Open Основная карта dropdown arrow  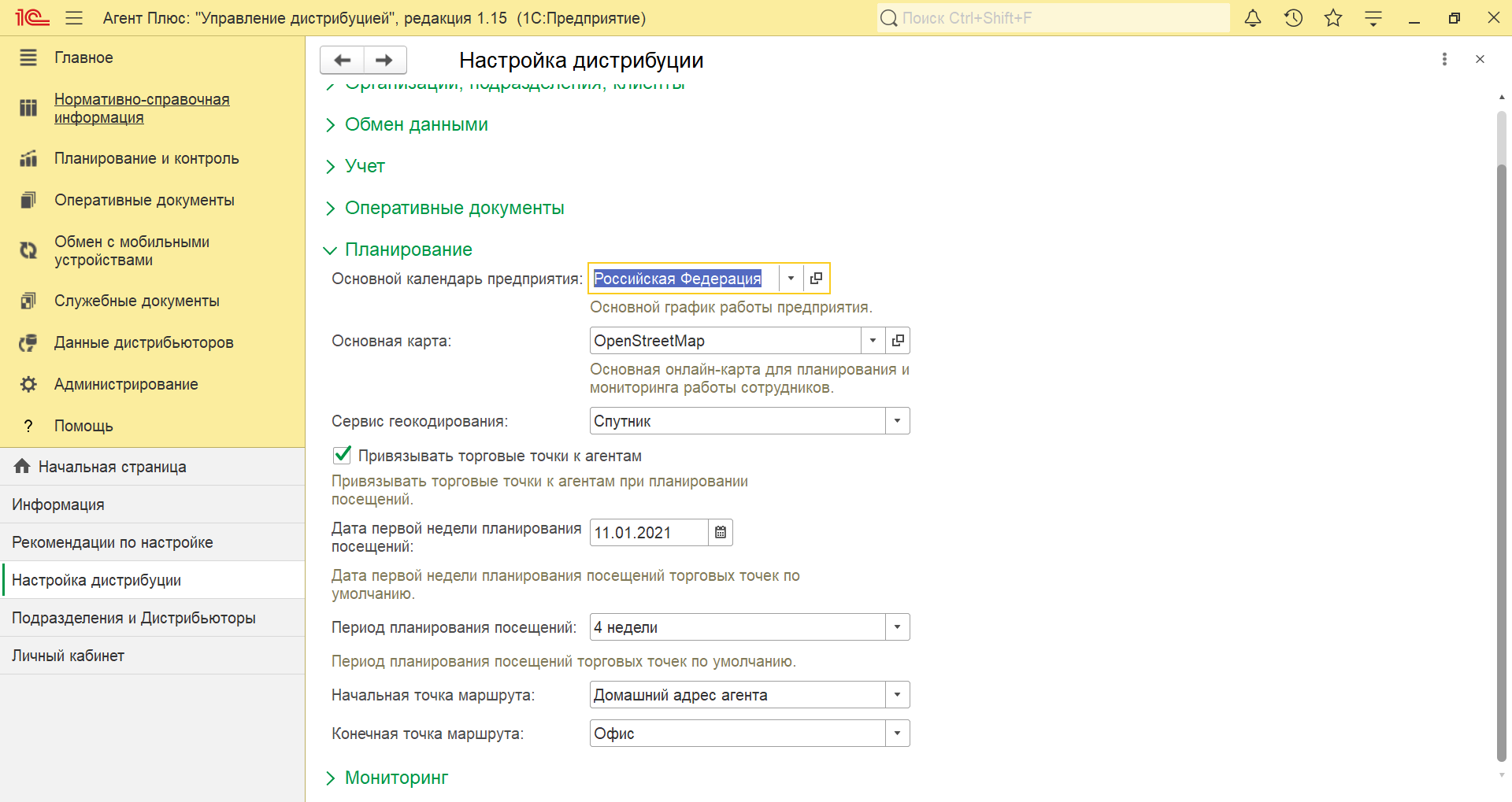point(873,341)
